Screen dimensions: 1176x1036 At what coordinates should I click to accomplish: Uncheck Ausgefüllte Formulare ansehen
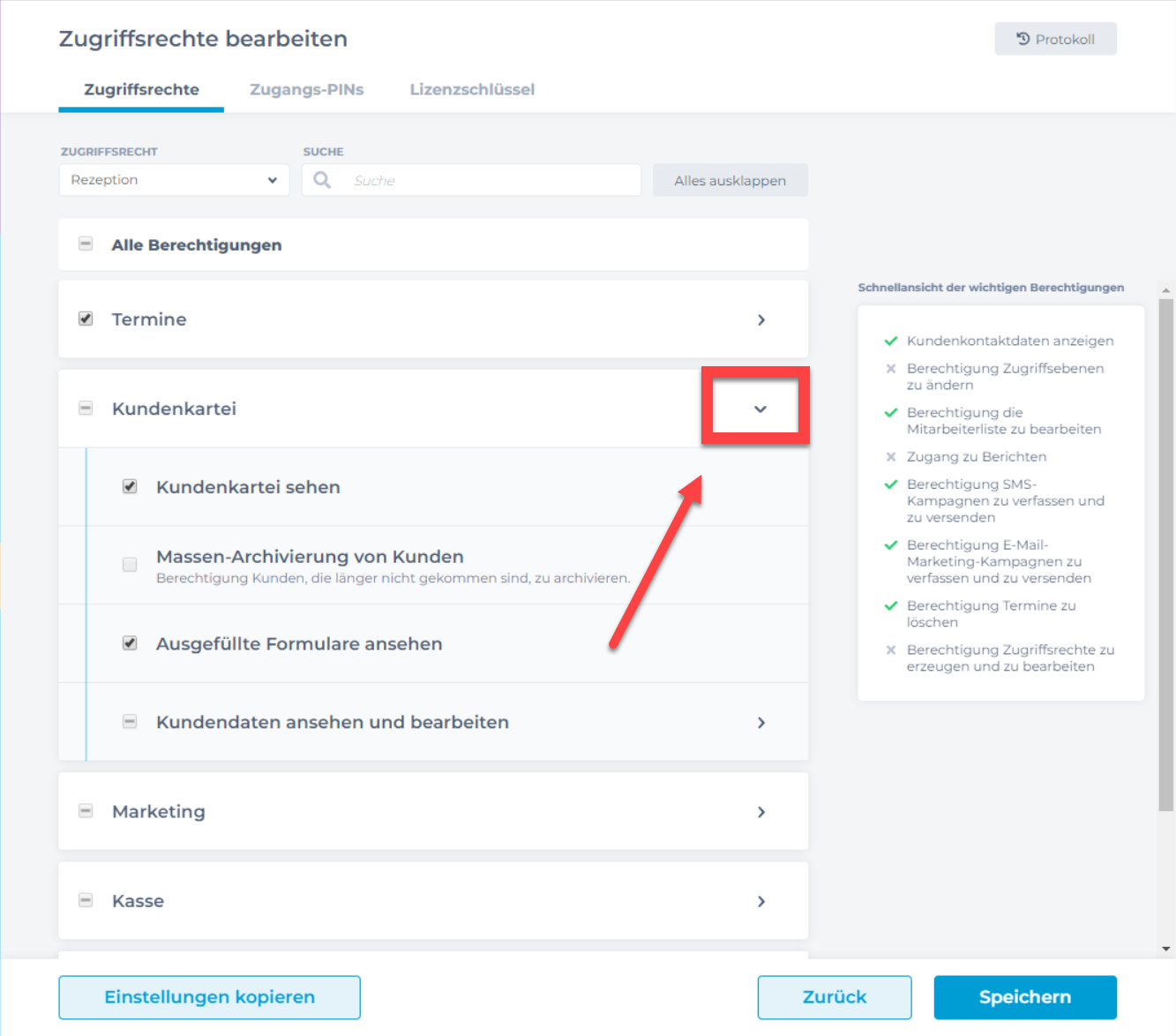coord(130,643)
